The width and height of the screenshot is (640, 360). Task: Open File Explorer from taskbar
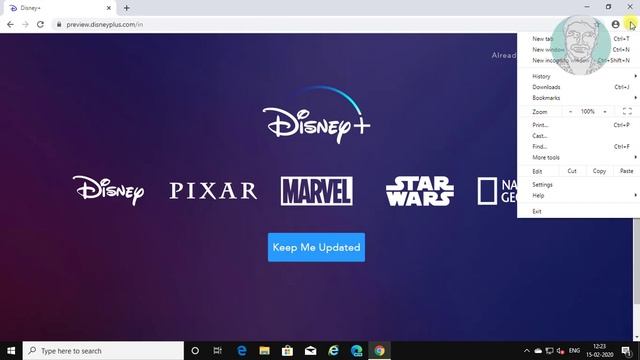264,351
